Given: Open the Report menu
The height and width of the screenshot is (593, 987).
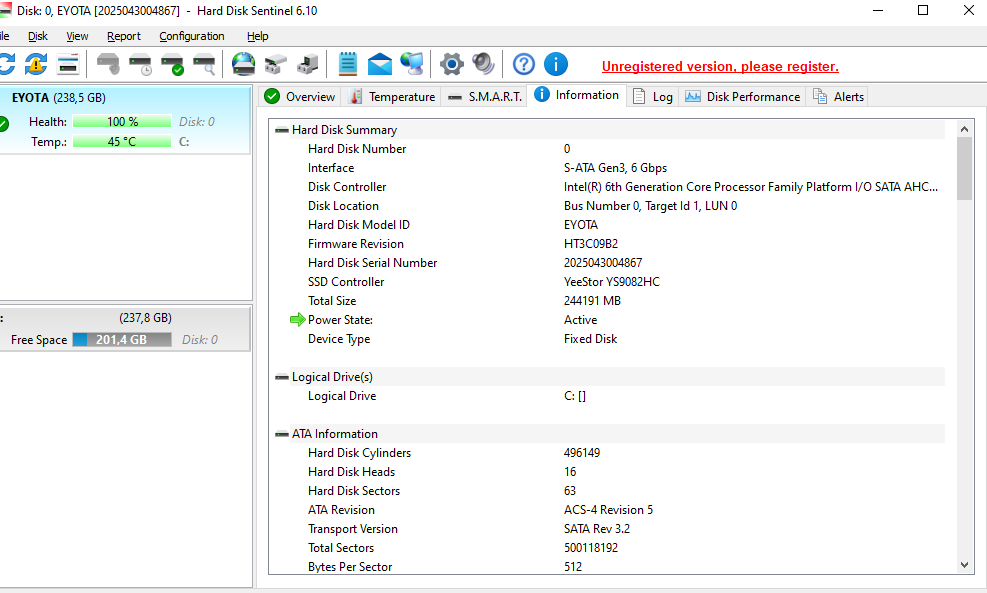Looking at the screenshot, I should (124, 36).
